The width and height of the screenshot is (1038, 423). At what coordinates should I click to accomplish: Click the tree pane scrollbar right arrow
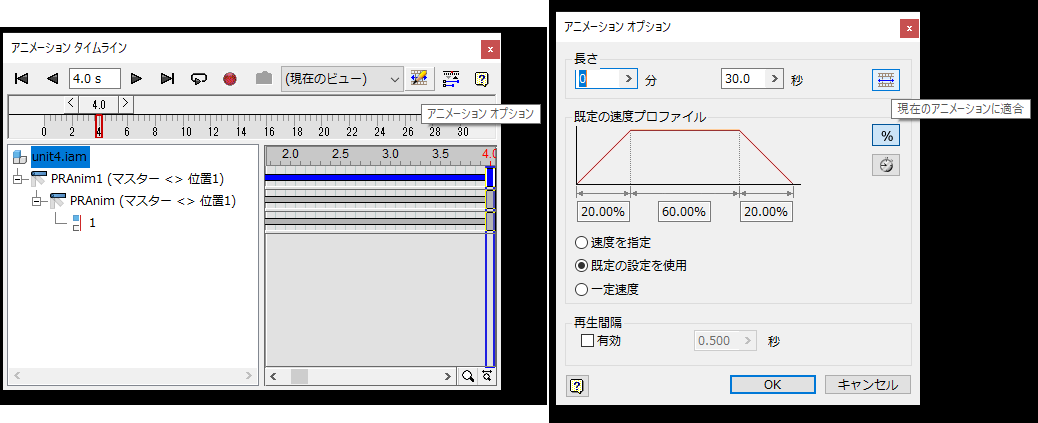point(249,376)
